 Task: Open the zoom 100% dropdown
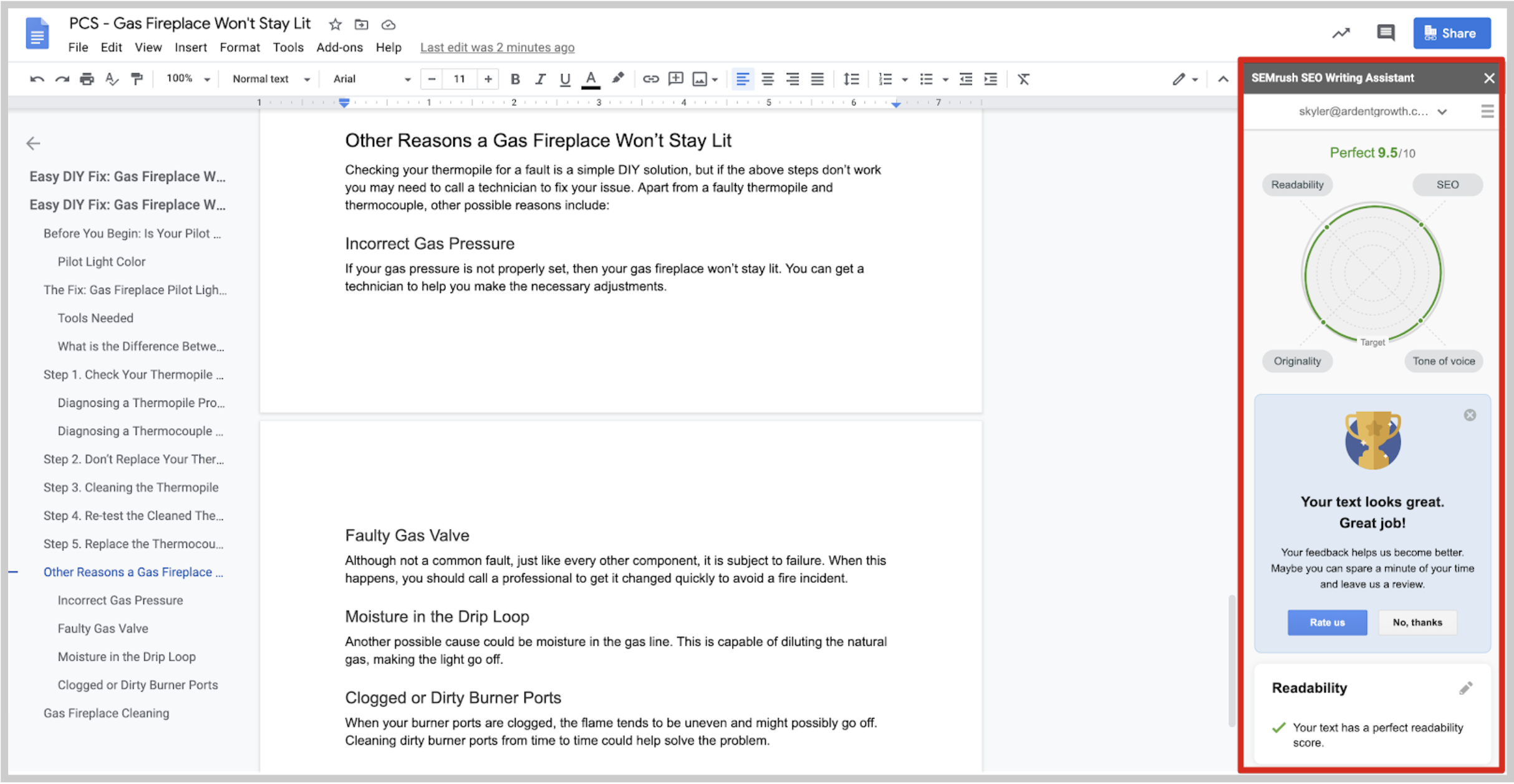pyautogui.click(x=188, y=79)
